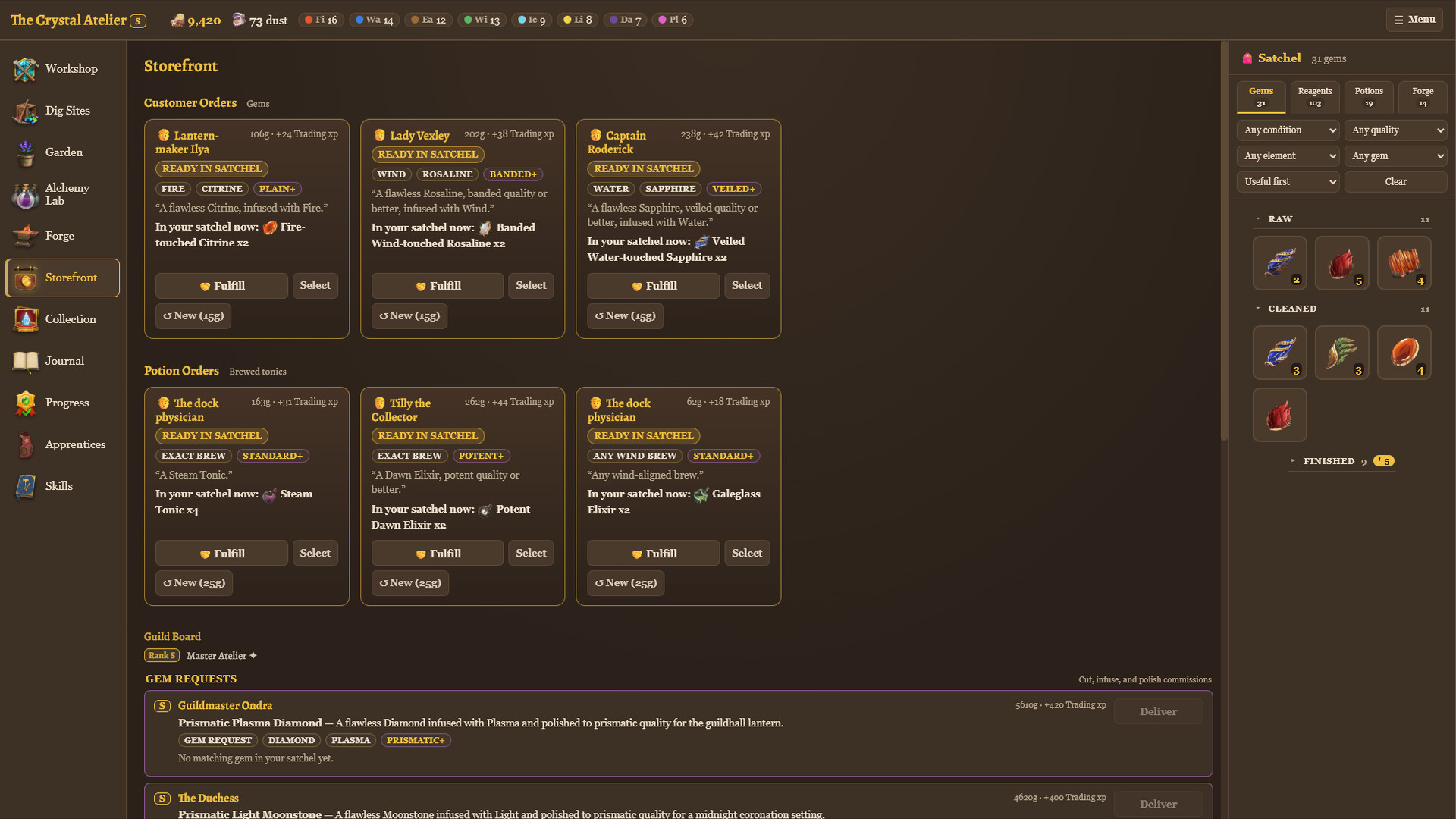
Task: Click Select on Lady Vexley's order
Action: pyautogui.click(x=531, y=286)
